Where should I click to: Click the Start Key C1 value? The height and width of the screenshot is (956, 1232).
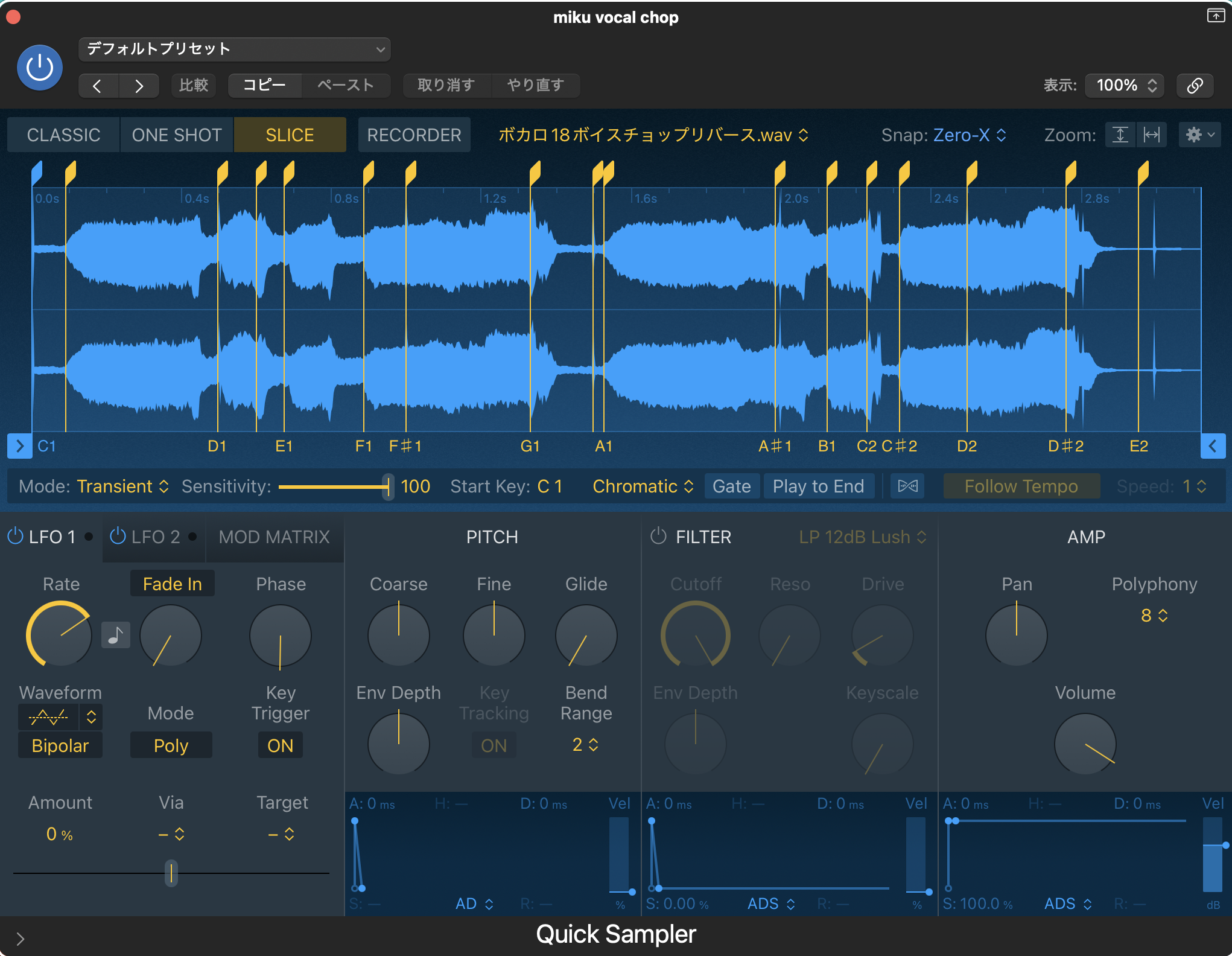point(550,486)
